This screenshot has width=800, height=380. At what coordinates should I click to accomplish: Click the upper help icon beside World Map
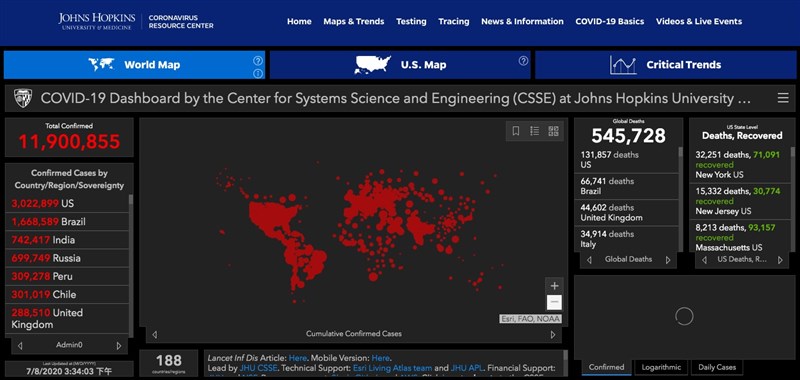(x=258, y=61)
